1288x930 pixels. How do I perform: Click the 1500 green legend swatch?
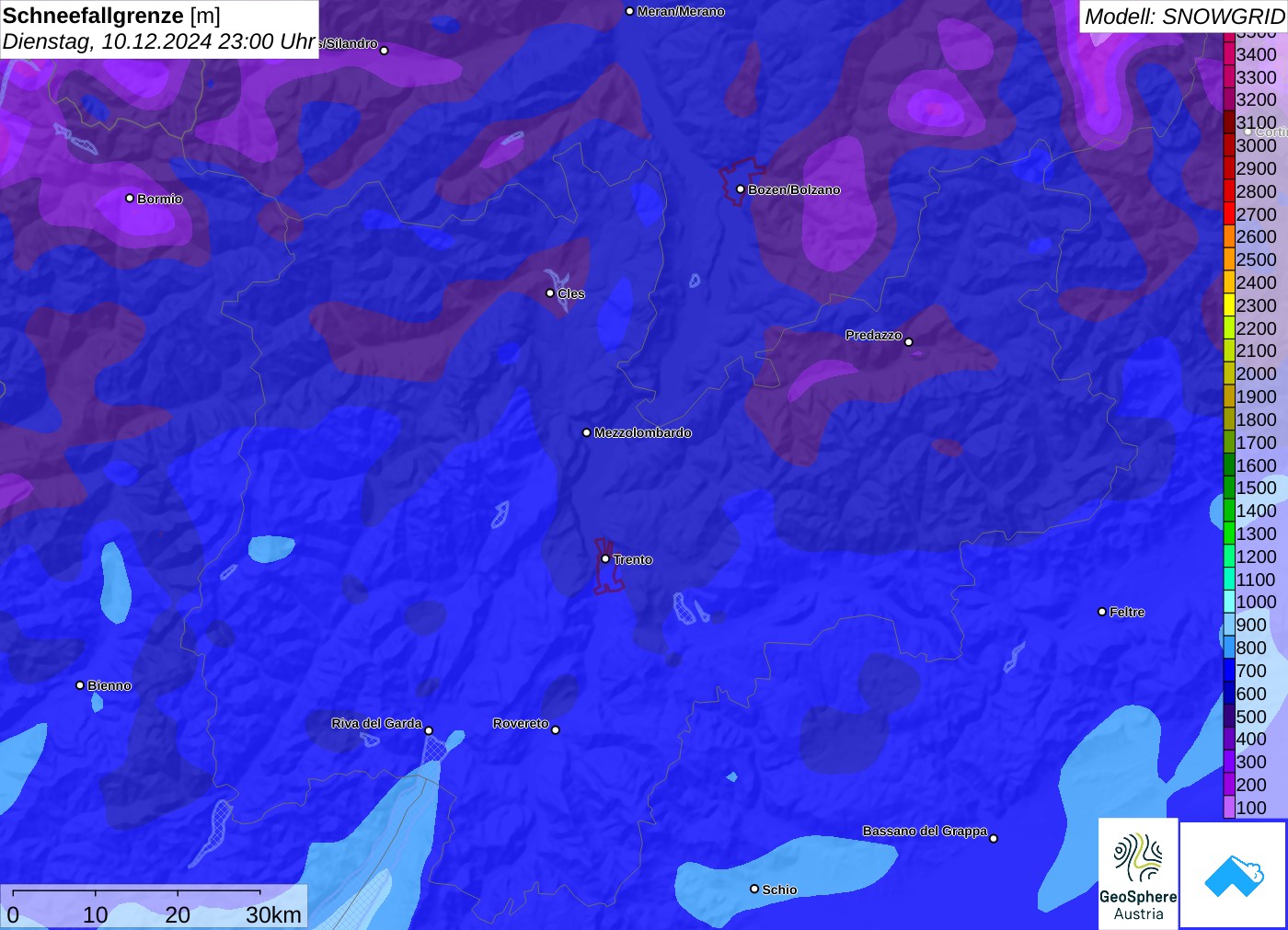click(x=1229, y=488)
